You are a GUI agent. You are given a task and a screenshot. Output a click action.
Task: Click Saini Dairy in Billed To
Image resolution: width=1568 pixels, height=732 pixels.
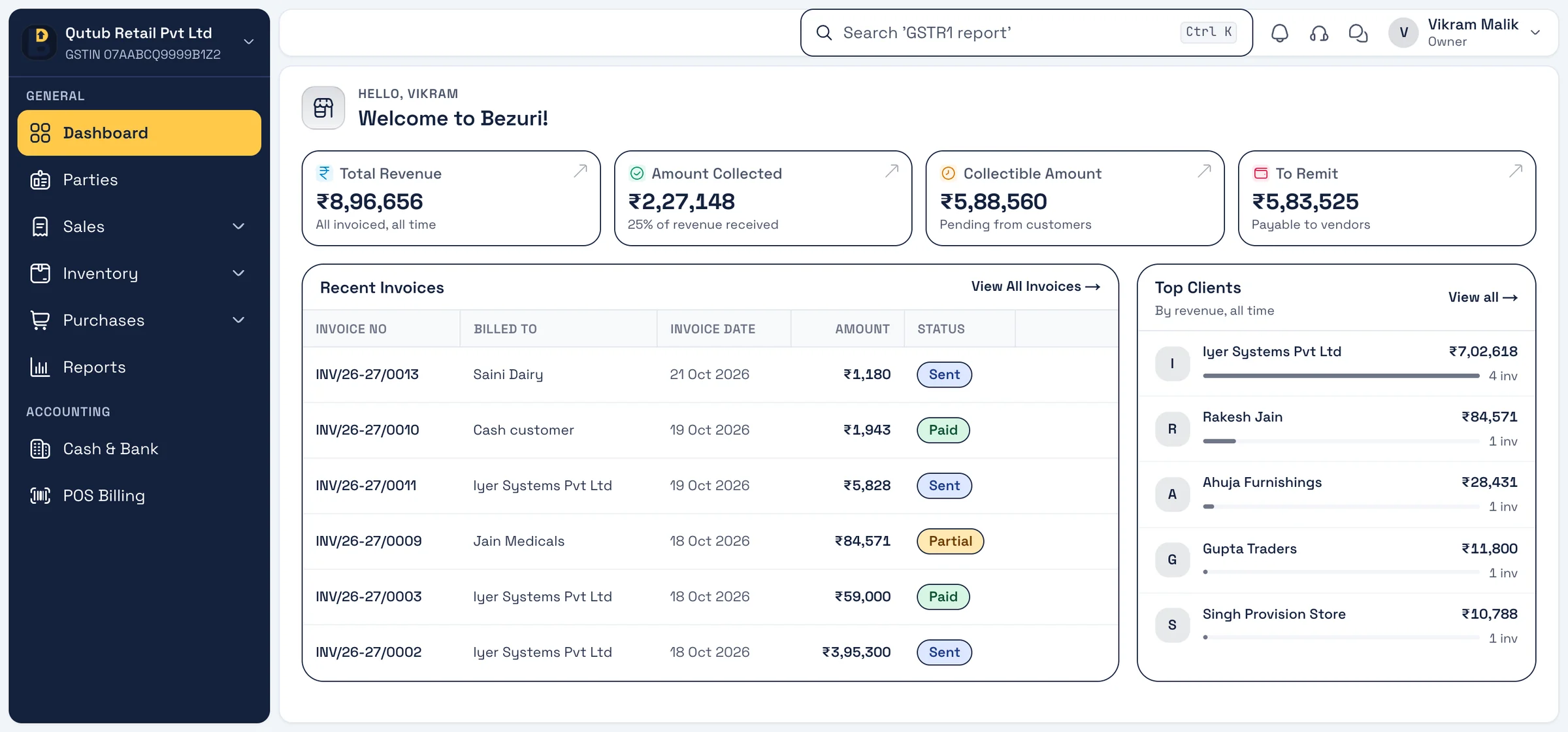tap(508, 374)
